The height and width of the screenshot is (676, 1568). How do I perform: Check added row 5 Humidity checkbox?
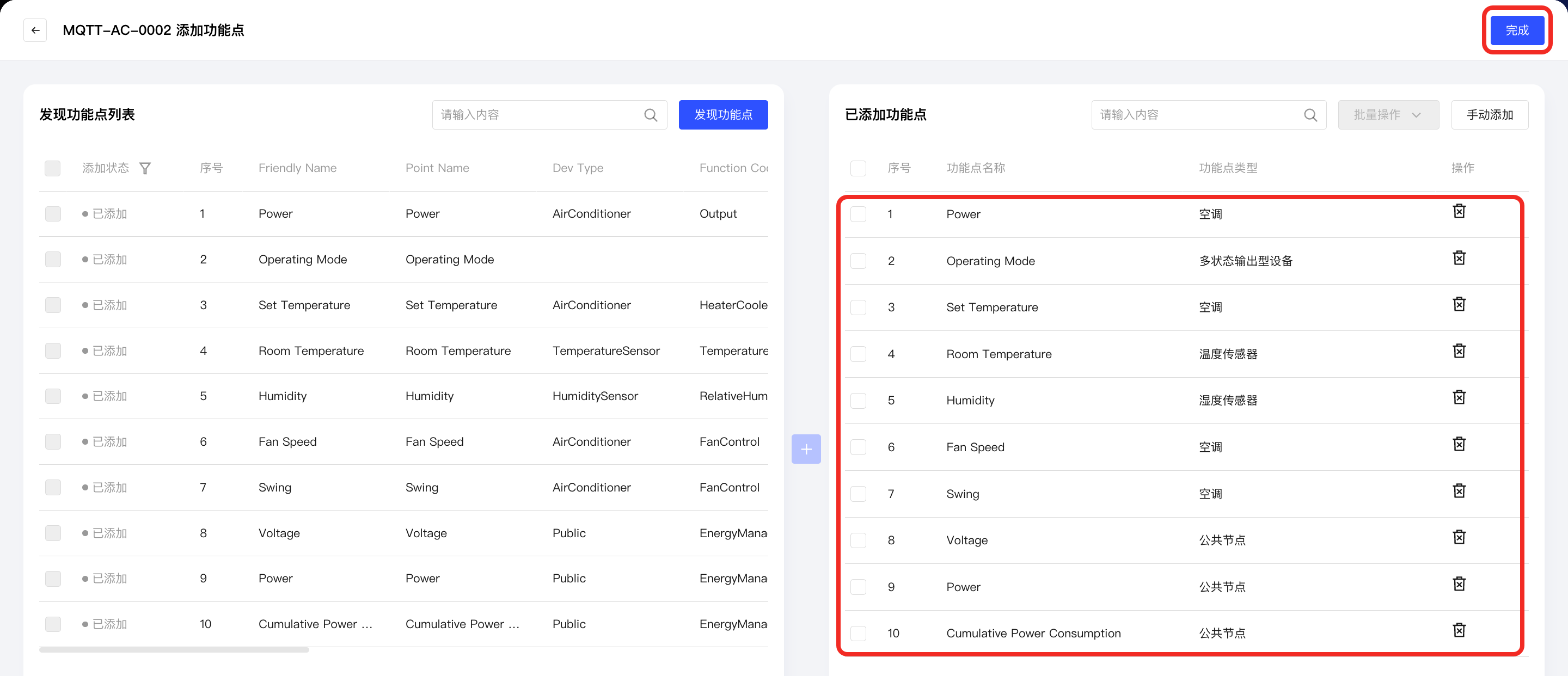858,401
